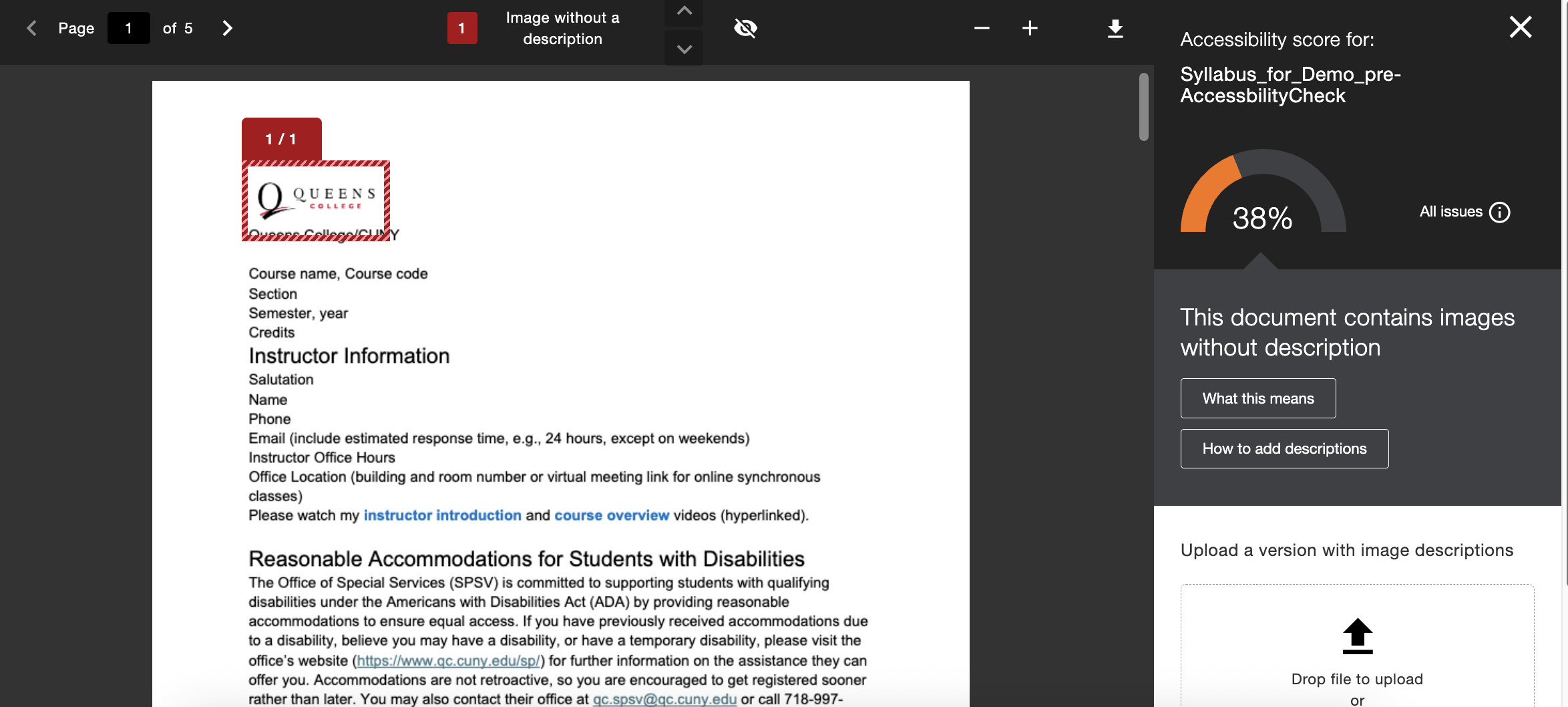Open All issues info view

1464,212
